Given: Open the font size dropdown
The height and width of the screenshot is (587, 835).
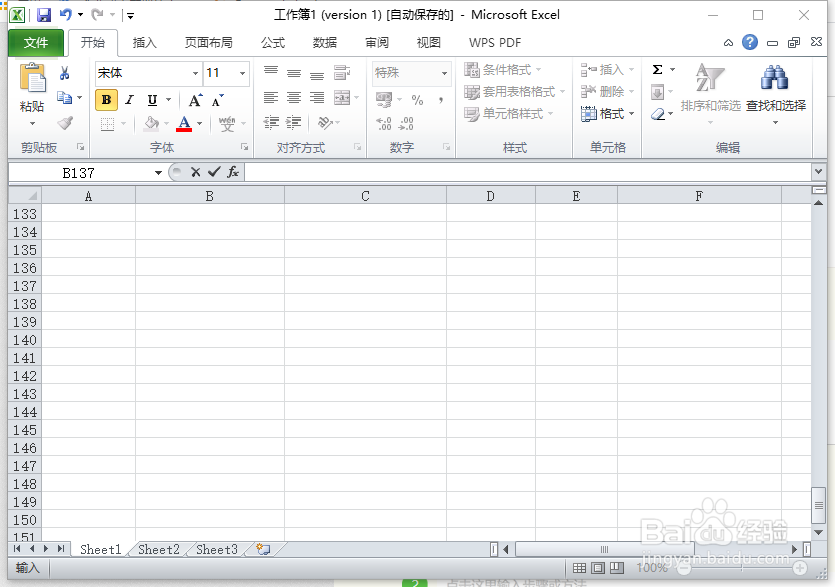Looking at the screenshot, I should pyautogui.click(x=240, y=73).
